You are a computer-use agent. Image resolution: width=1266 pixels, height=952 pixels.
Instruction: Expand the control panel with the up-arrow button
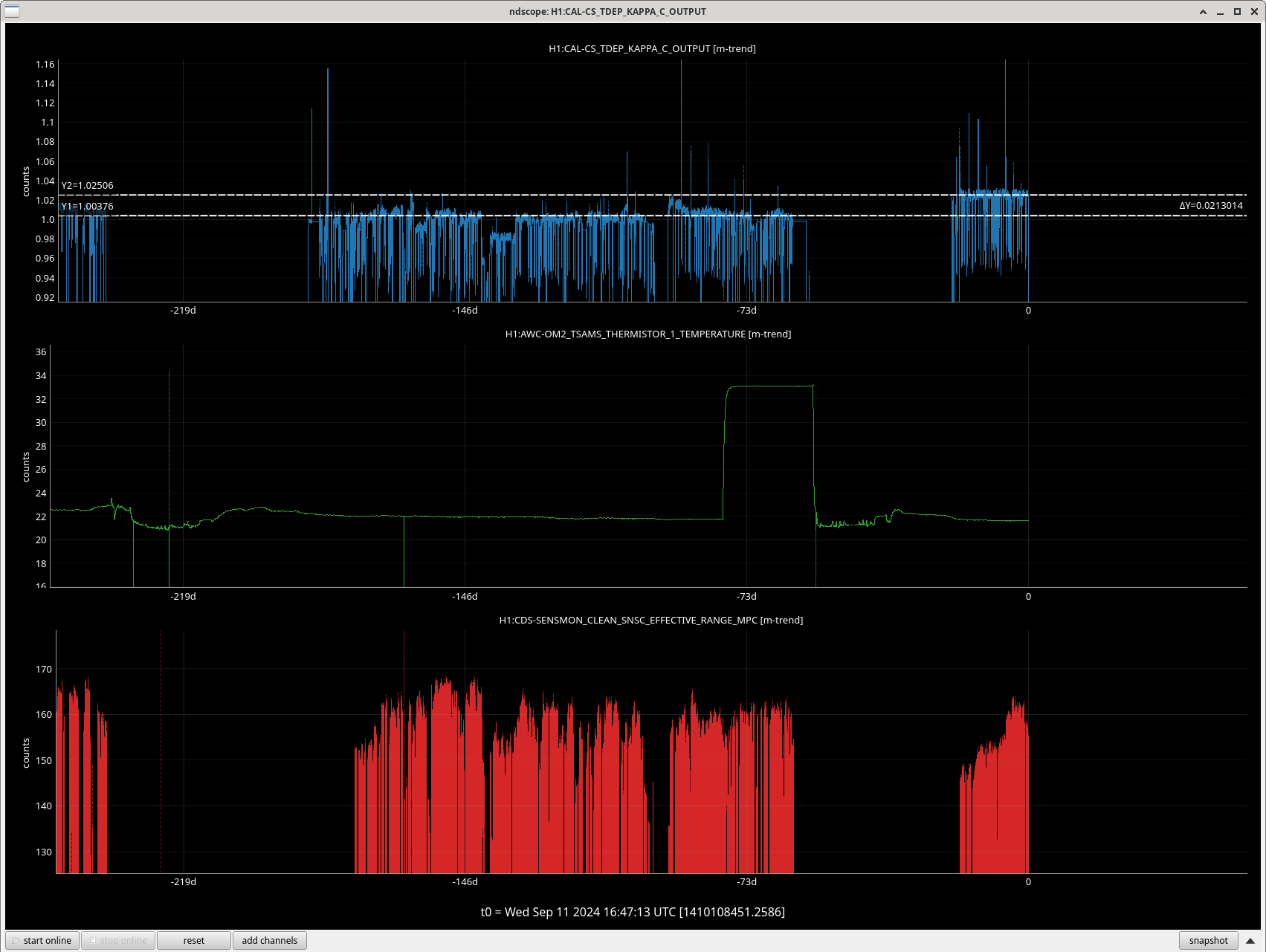click(1250, 941)
